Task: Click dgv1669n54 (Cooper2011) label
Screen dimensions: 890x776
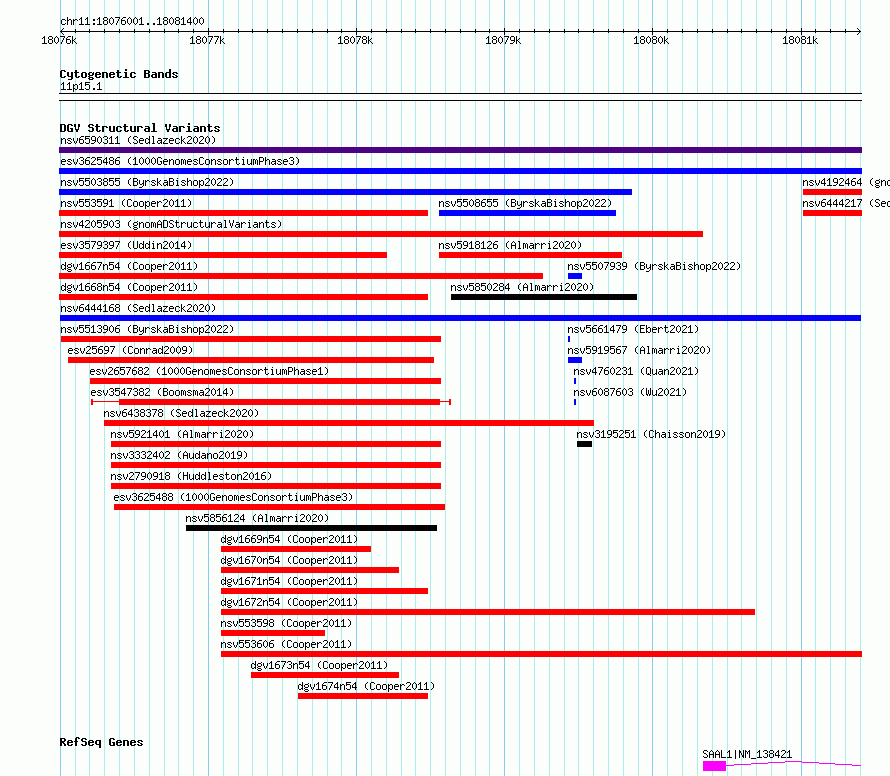Action: point(289,539)
